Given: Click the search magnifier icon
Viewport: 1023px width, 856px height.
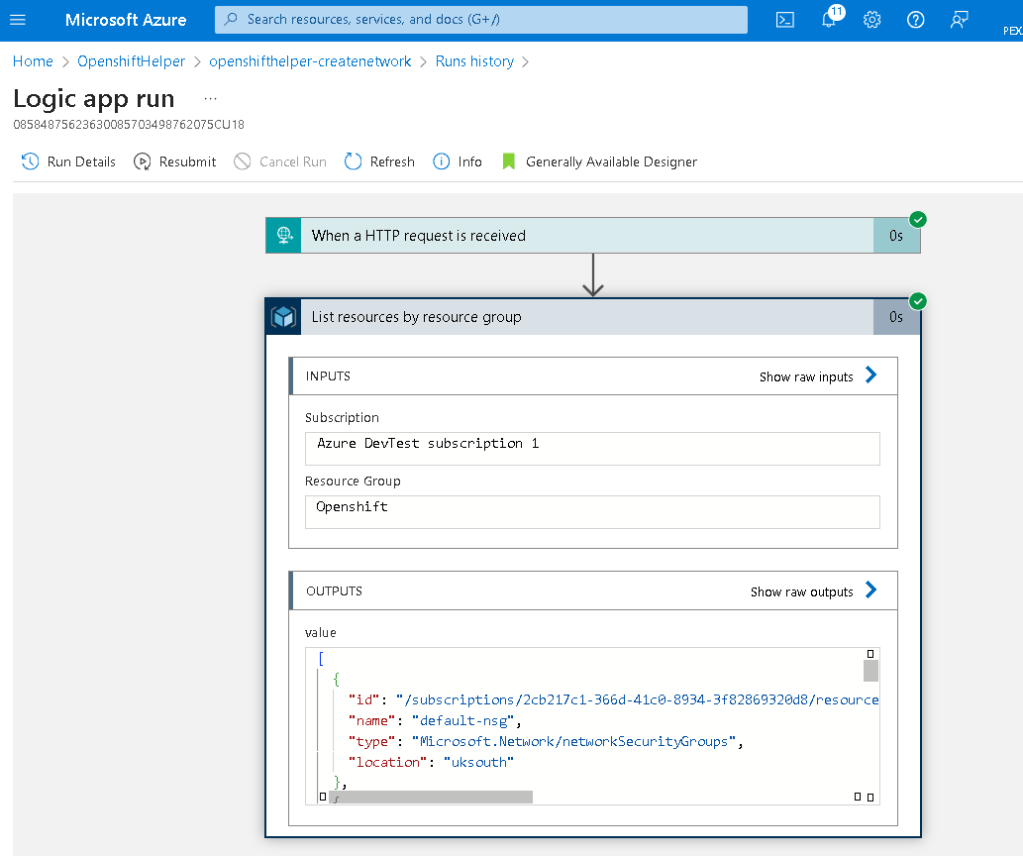Looking at the screenshot, I should coord(231,20).
